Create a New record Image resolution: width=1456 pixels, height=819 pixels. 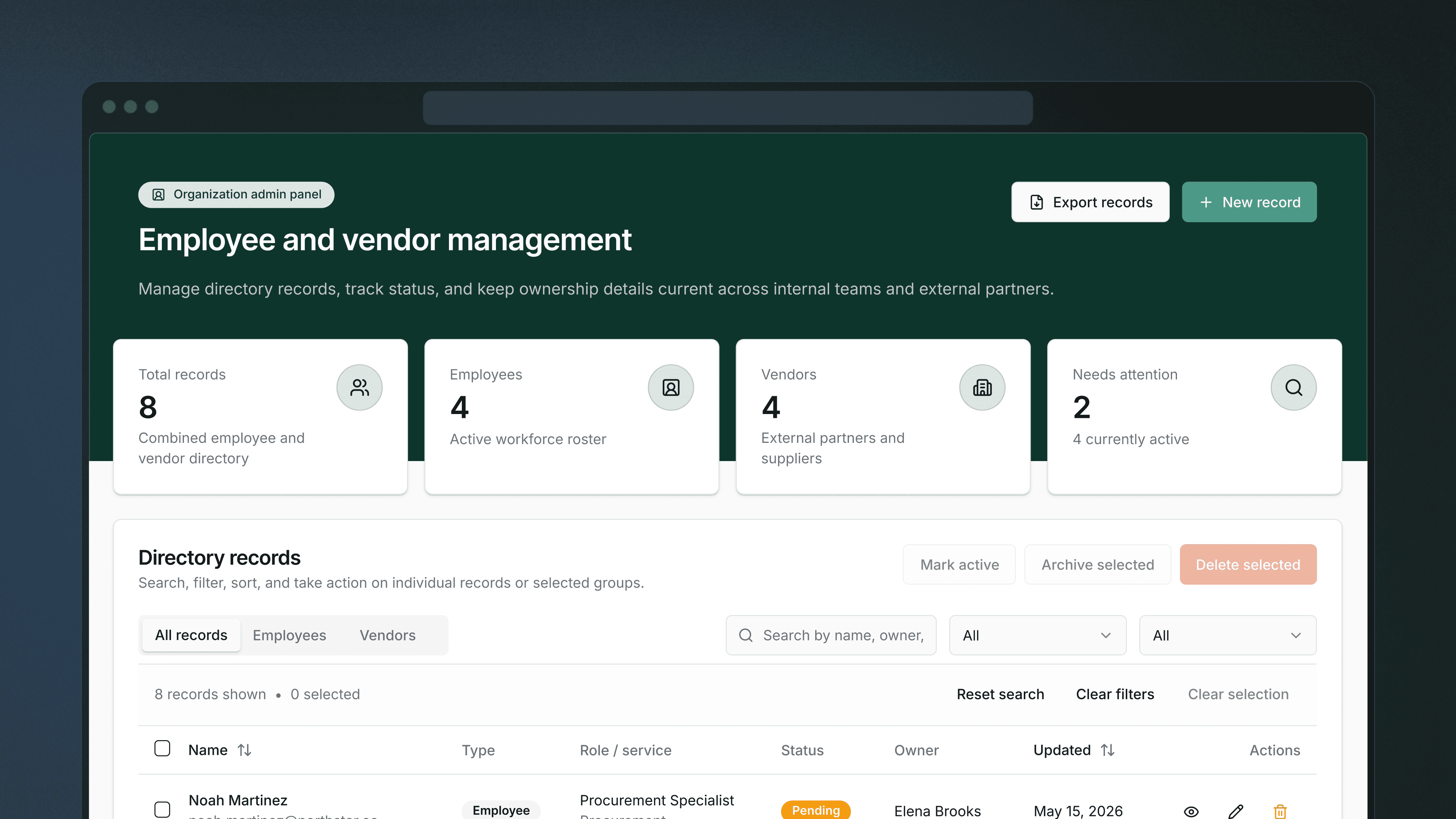1249,202
